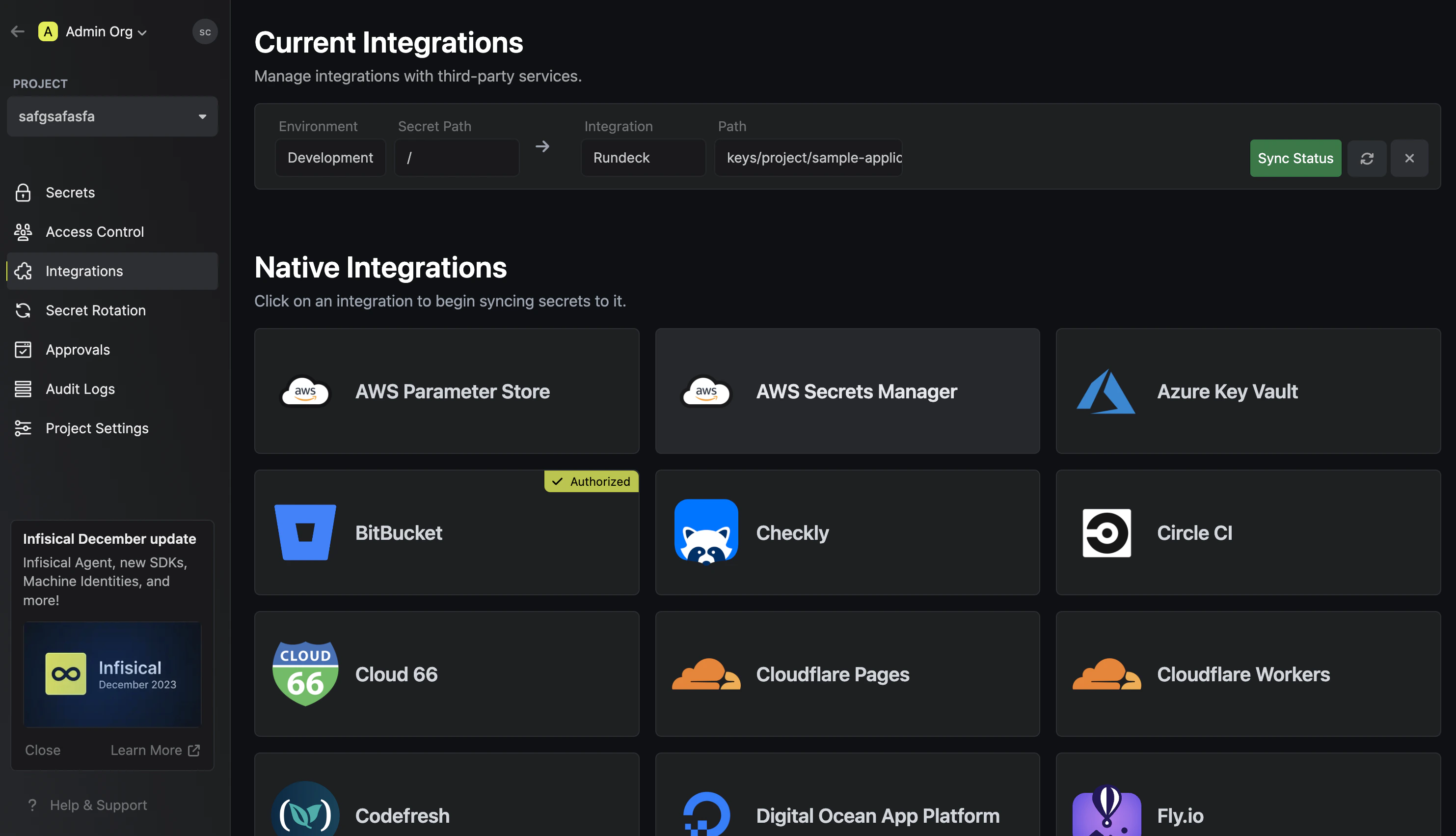This screenshot has height=836, width=1456.
Task: Open the Cloudflare Pages integration
Action: (847, 674)
